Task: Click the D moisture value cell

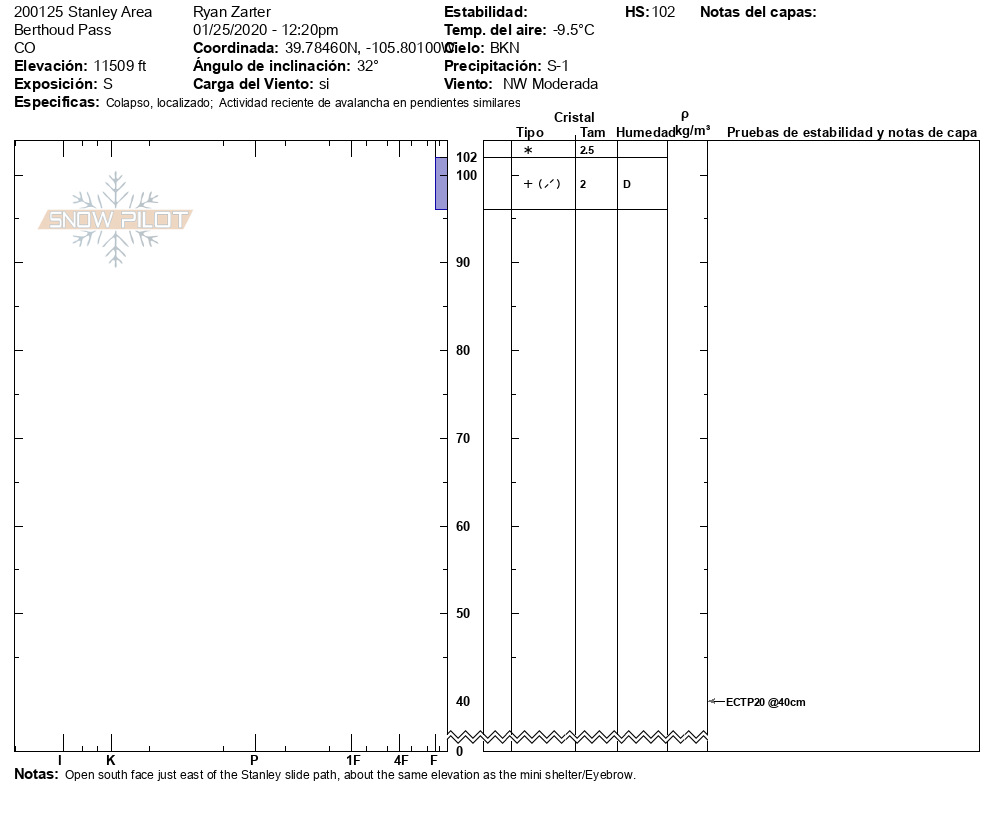Action: pos(627,184)
